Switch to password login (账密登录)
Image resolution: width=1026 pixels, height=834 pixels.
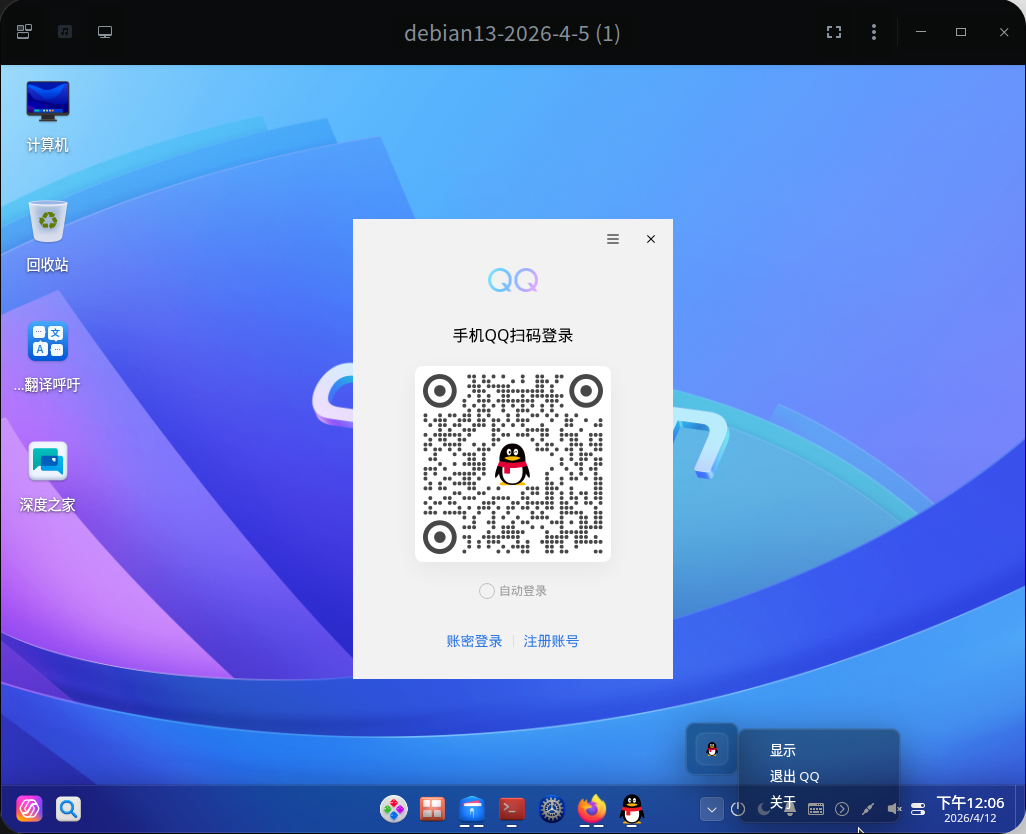pyautogui.click(x=474, y=641)
